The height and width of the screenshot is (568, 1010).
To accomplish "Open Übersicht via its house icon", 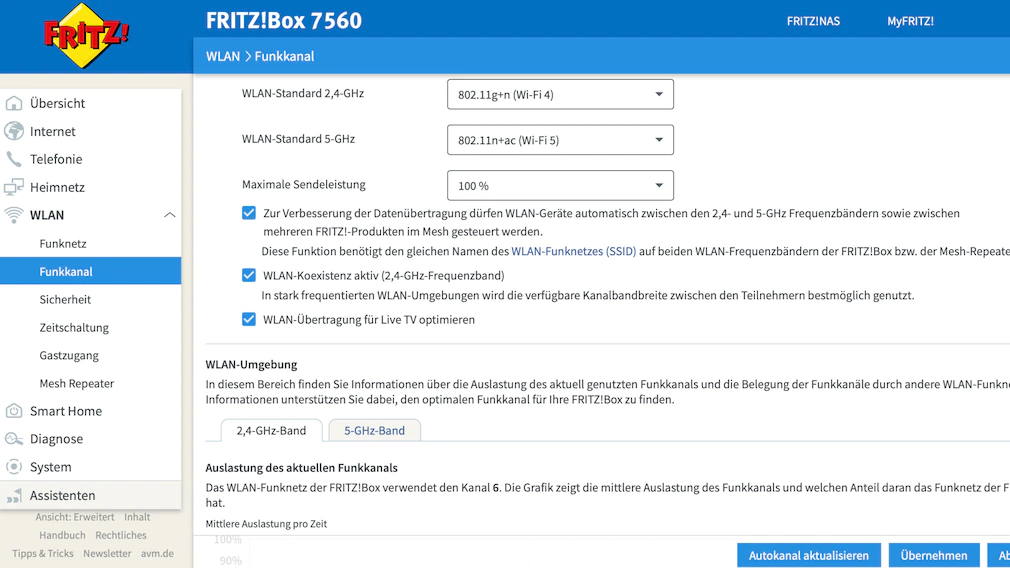I will pos(14,103).
